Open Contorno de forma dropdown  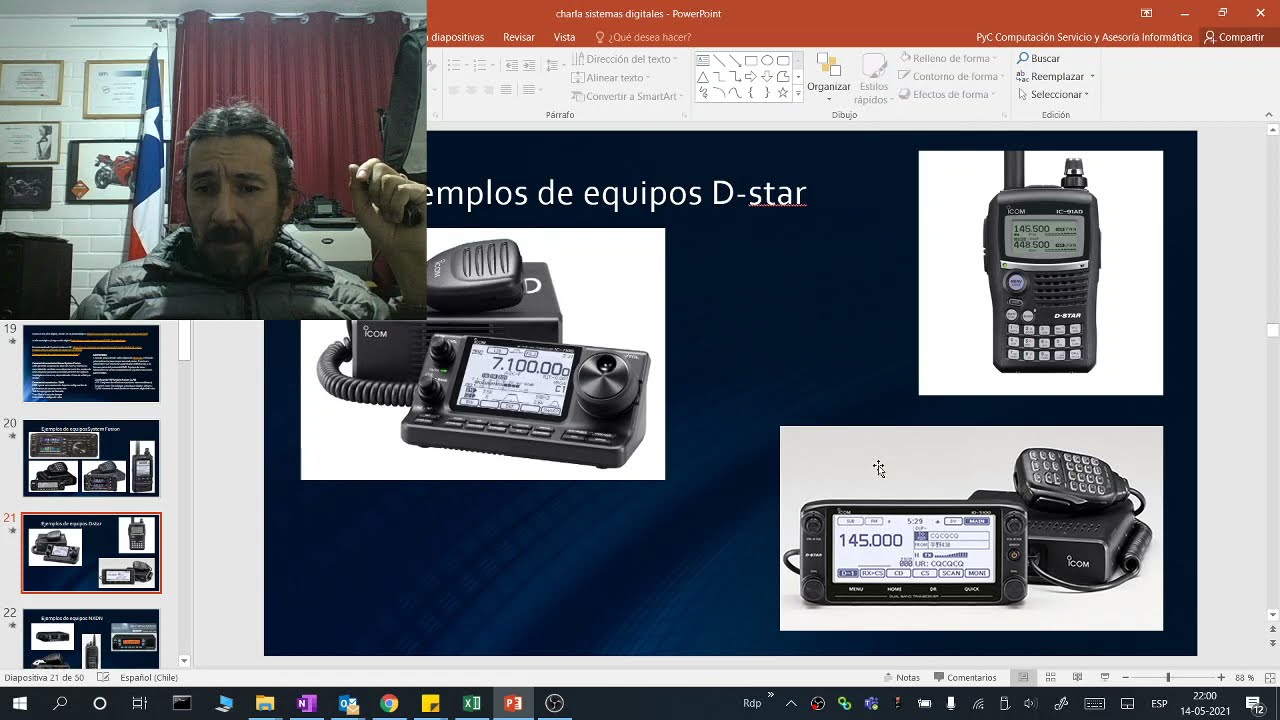952,76
